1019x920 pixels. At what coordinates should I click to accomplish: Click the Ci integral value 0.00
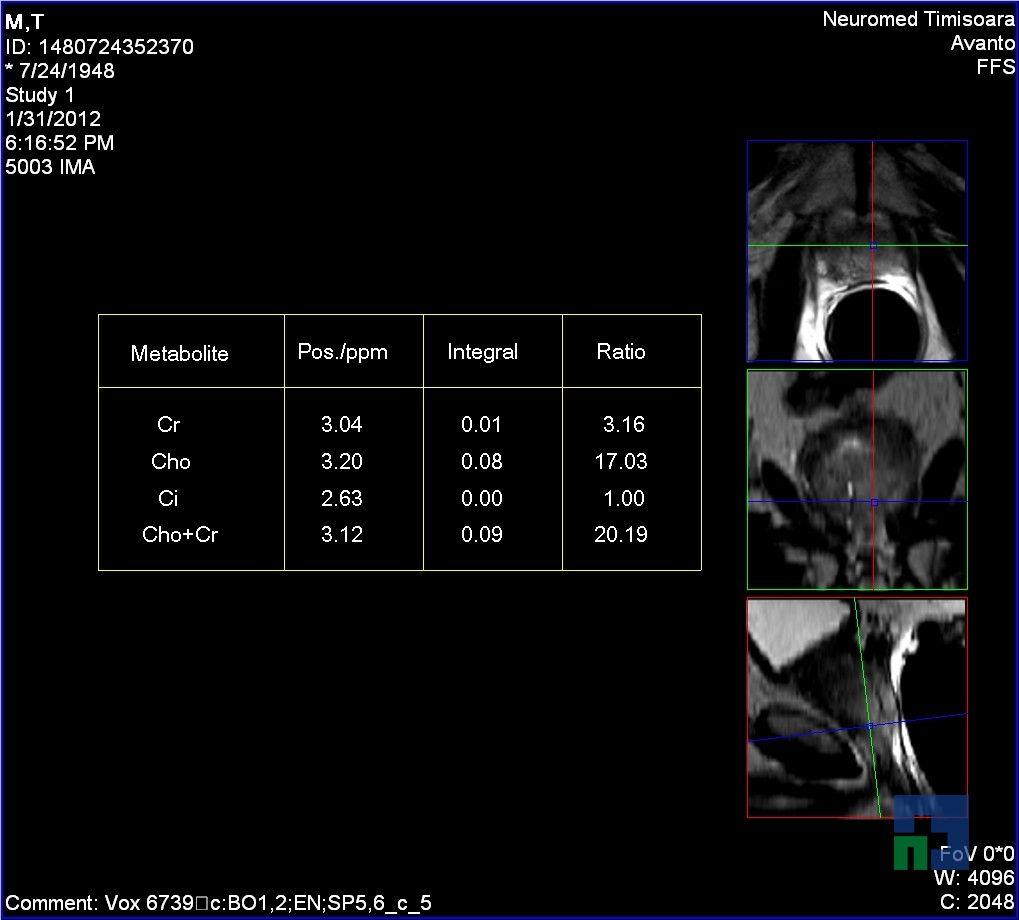(481, 498)
